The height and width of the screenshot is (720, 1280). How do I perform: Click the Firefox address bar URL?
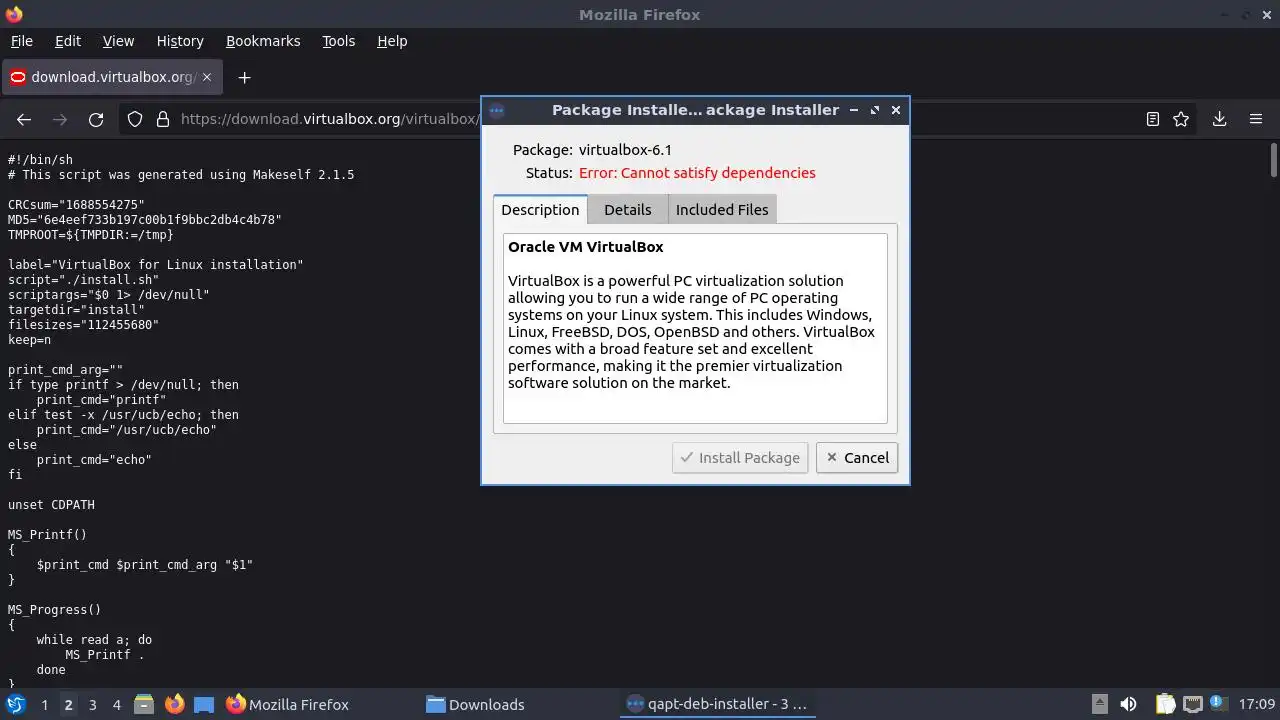pyautogui.click(x=328, y=119)
